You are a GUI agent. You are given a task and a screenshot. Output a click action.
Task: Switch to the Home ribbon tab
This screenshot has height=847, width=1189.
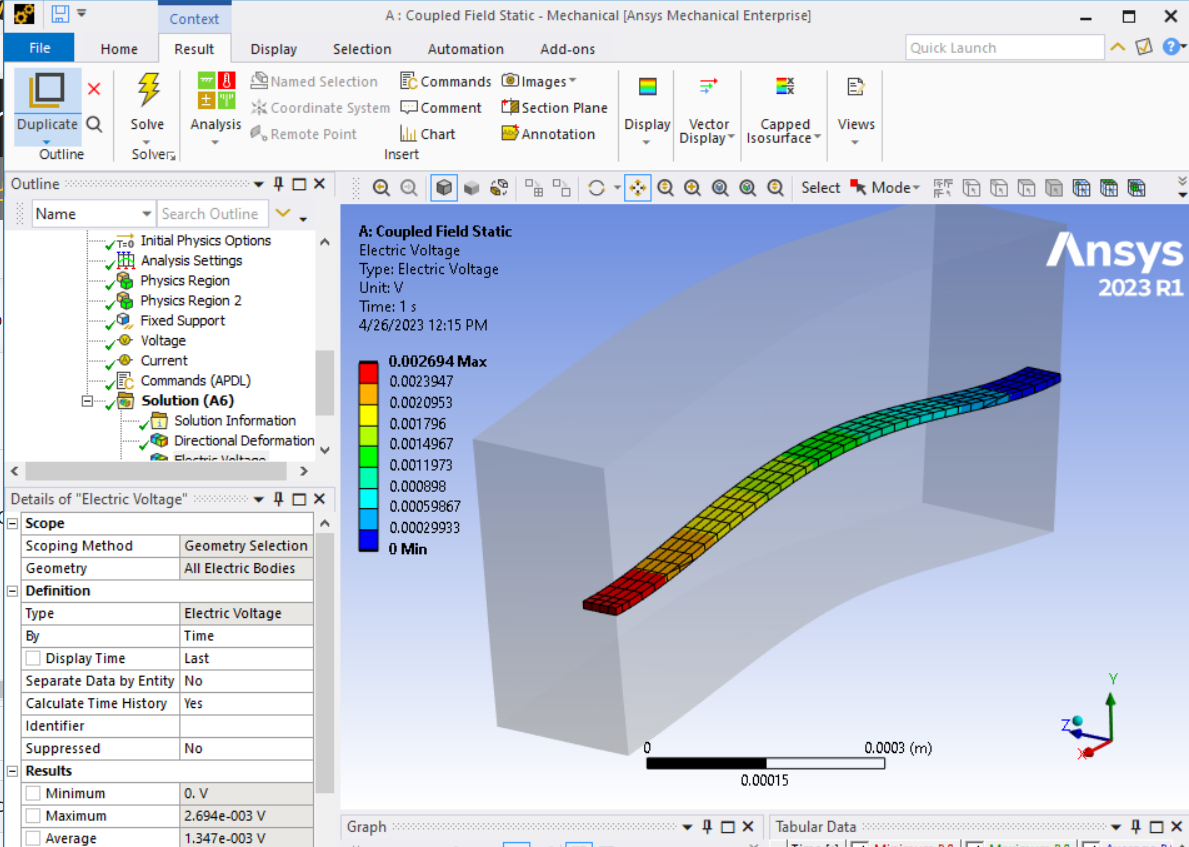pyautogui.click(x=119, y=49)
